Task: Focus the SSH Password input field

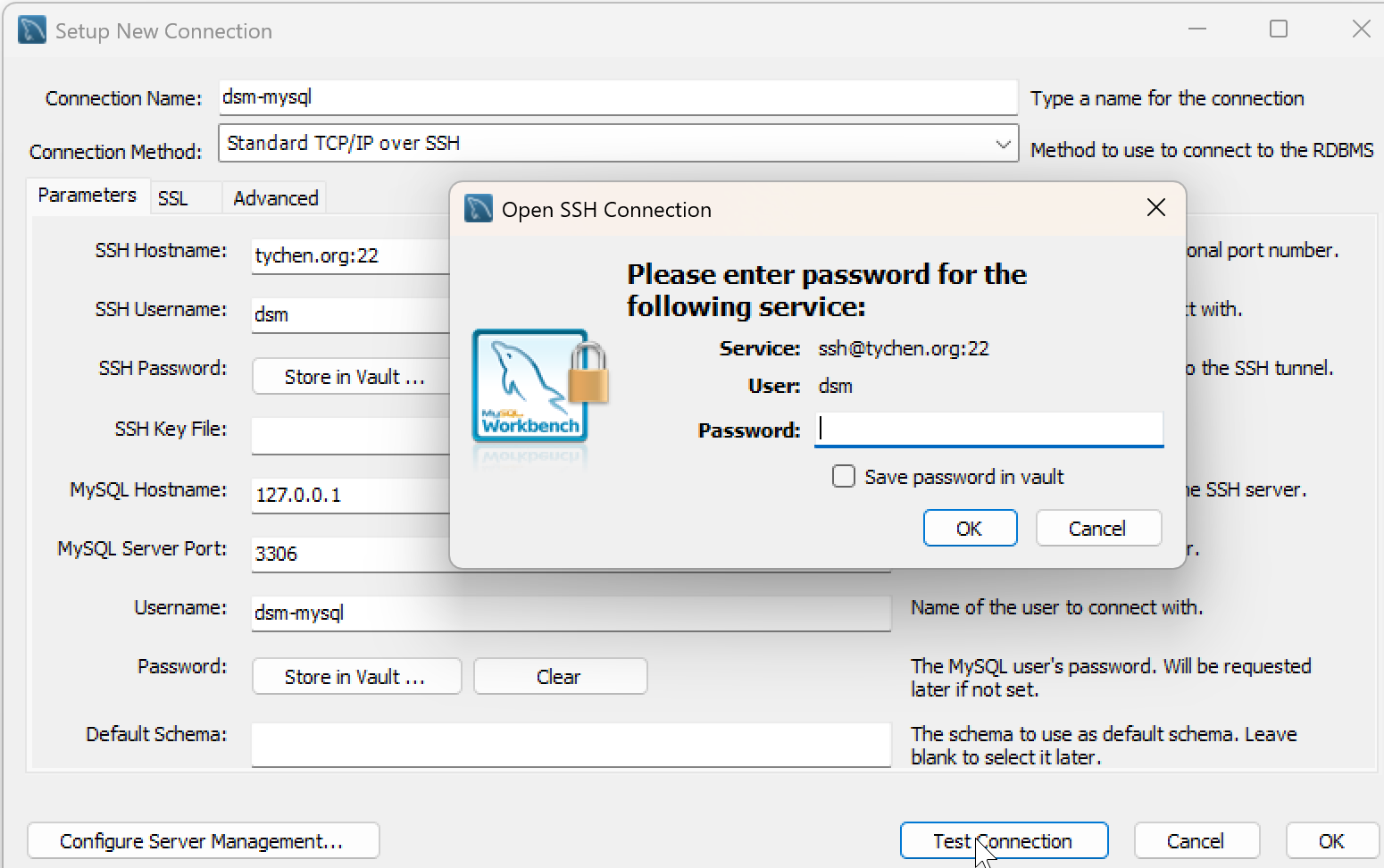Action: [988, 430]
